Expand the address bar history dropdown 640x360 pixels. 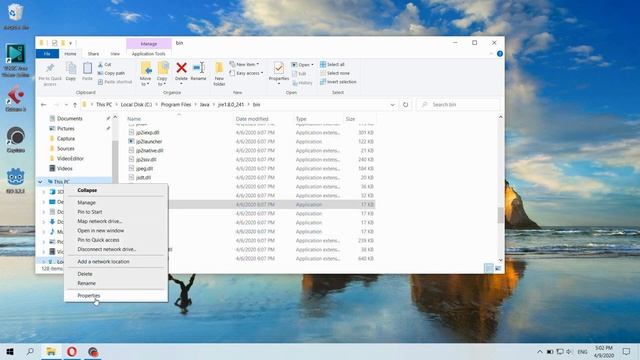[392, 105]
